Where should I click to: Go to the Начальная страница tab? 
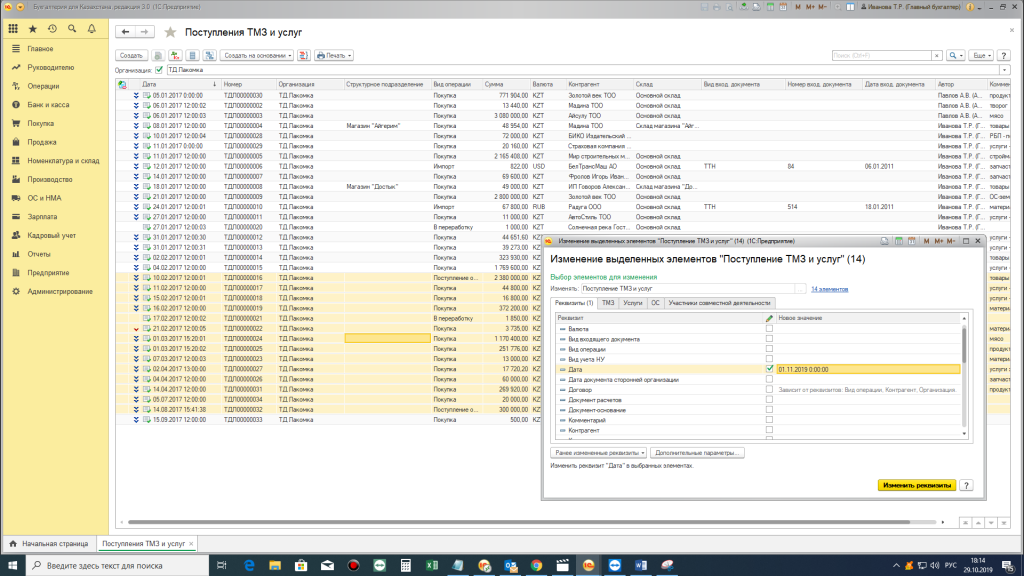click(x=49, y=543)
